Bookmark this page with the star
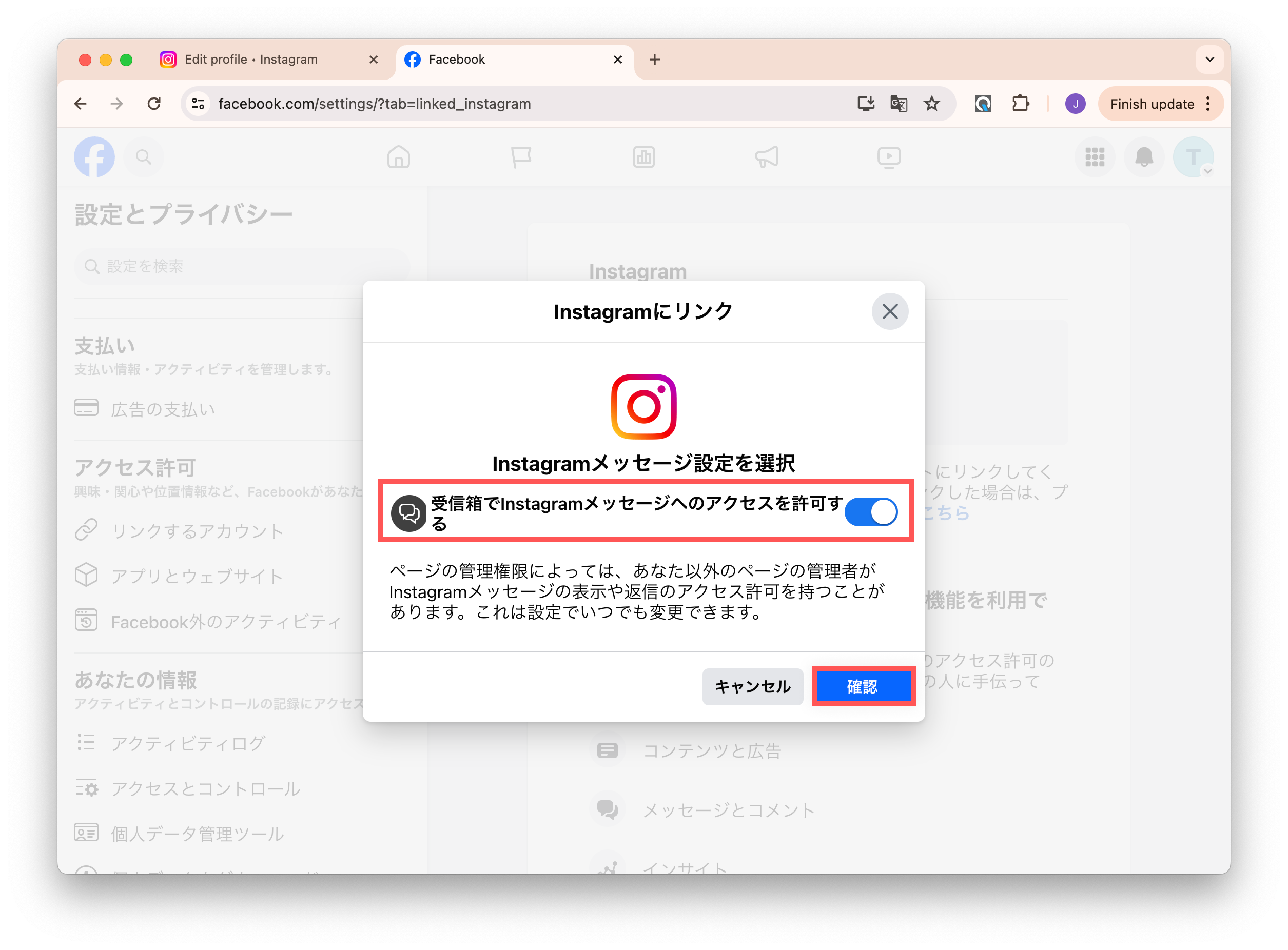1288x950 pixels. (x=931, y=104)
